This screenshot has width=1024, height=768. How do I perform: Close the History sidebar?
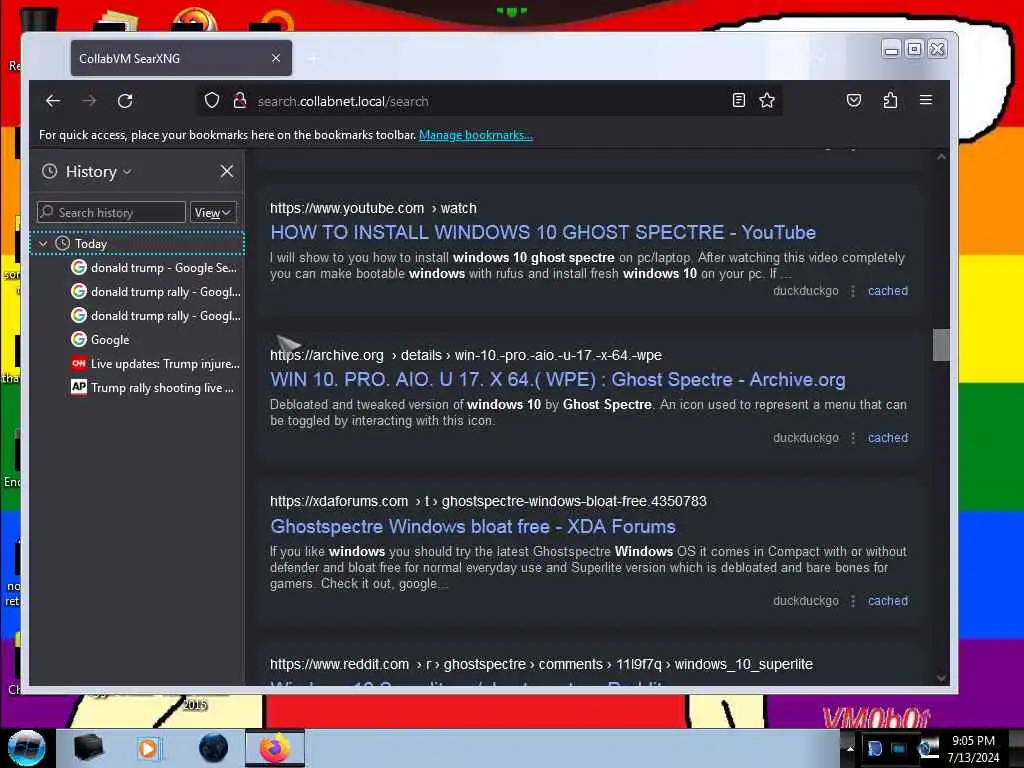(x=227, y=171)
